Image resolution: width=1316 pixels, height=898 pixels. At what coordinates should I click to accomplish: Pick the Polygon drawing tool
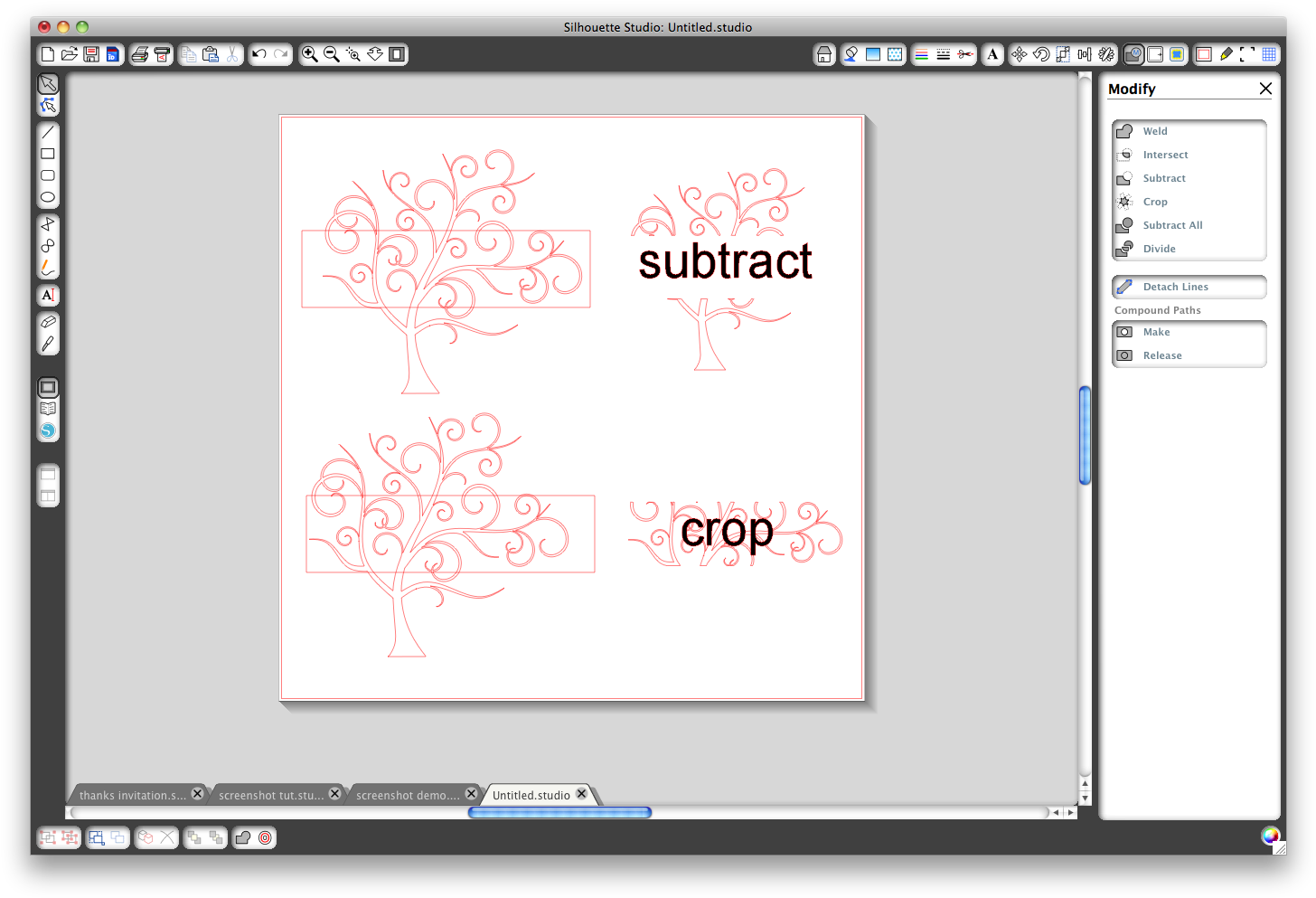click(48, 223)
